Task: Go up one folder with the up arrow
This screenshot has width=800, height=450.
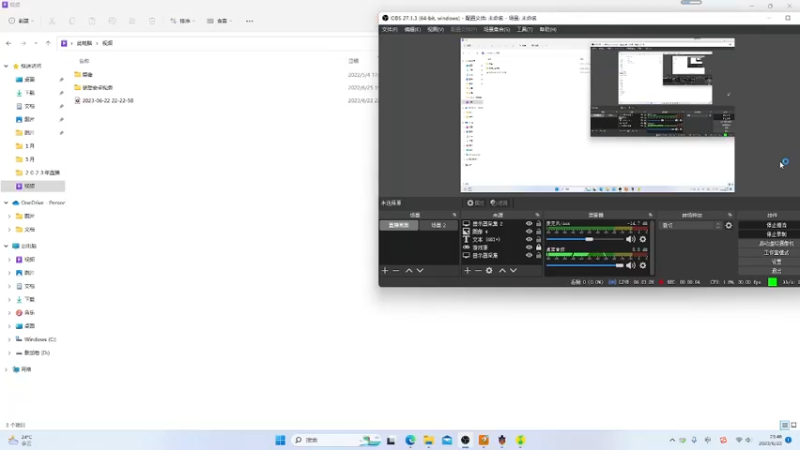Action: pyautogui.click(x=48, y=43)
